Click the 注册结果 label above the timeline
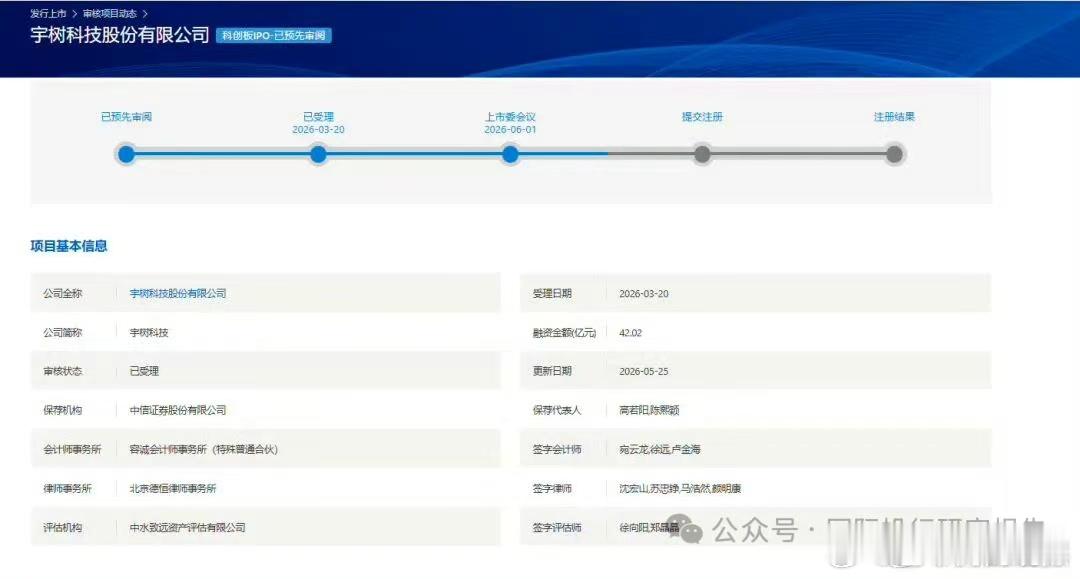 (x=894, y=116)
